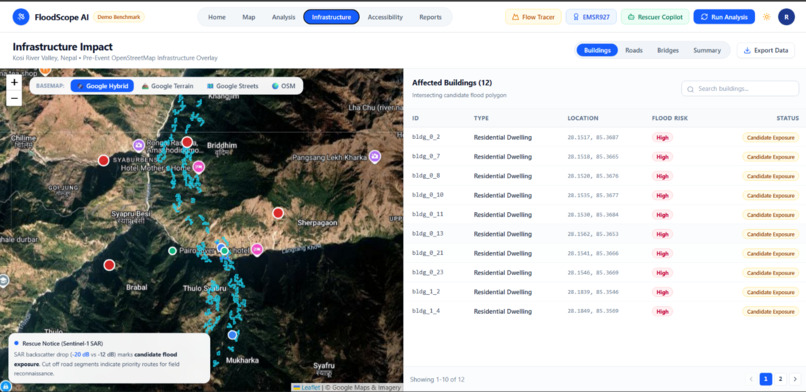Image resolution: width=806 pixels, height=392 pixels.
Task: Open the Home nav tab
Action: click(x=217, y=17)
